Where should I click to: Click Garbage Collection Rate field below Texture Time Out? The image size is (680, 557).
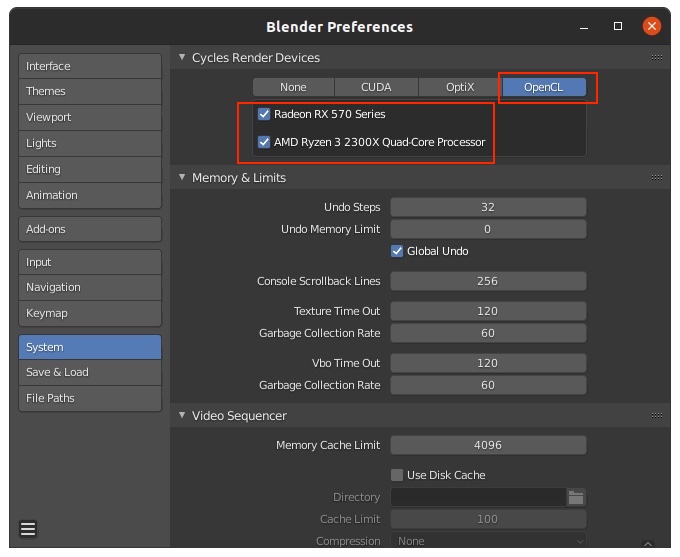(x=488, y=333)
